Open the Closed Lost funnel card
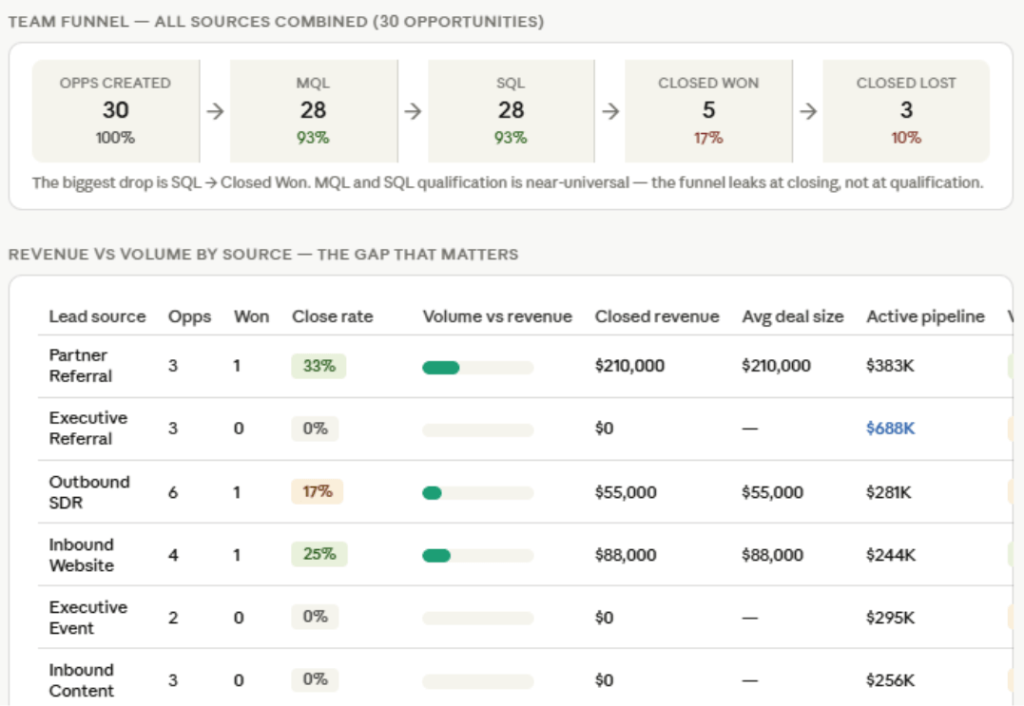1024x706 pixels. tap(906, 111)
